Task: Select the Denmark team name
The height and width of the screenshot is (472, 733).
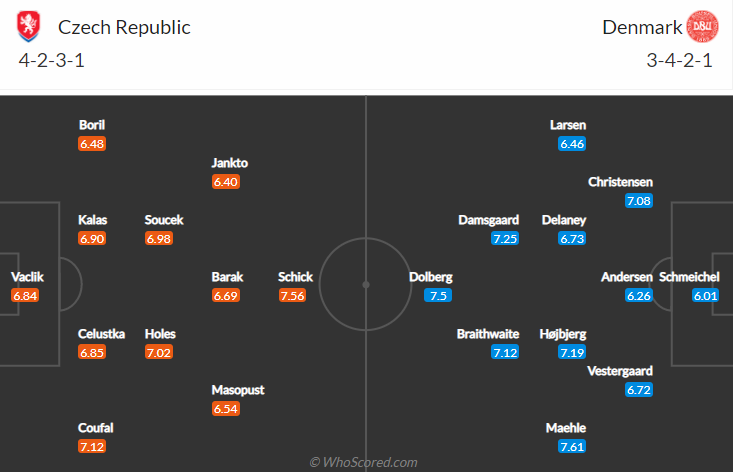Action: (641, 27)
